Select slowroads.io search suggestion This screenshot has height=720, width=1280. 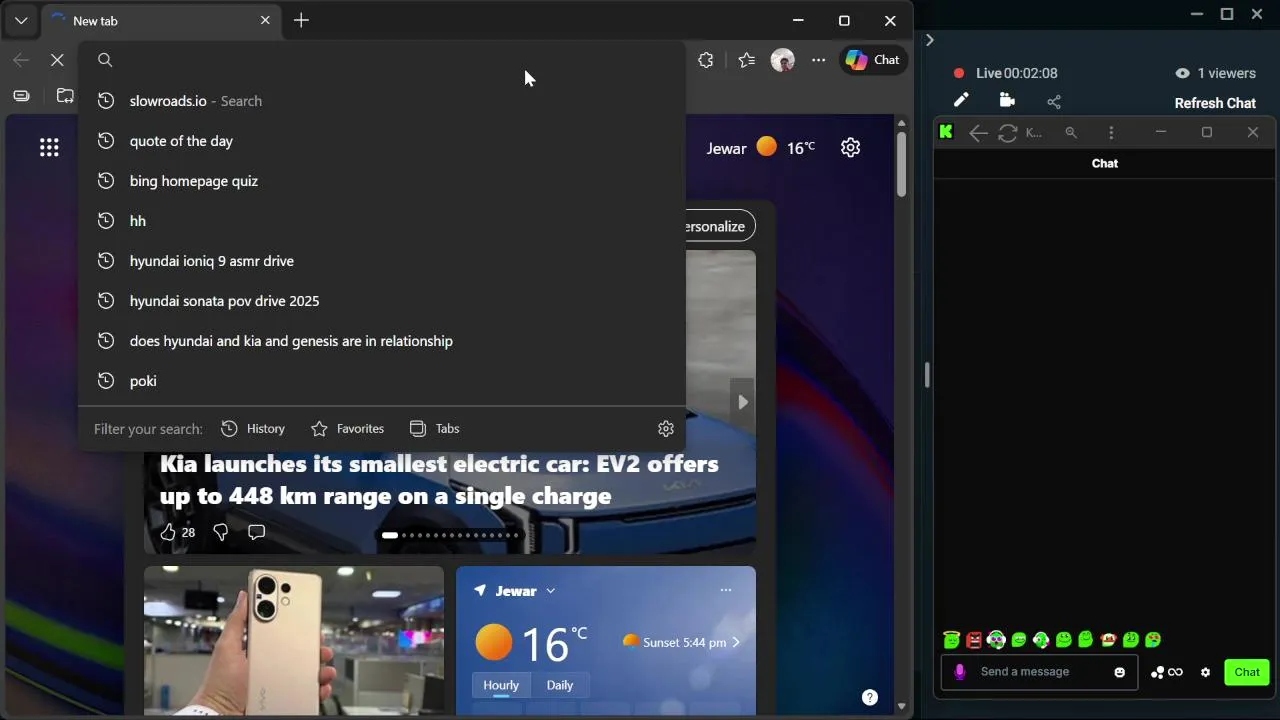tap(382, 101)
